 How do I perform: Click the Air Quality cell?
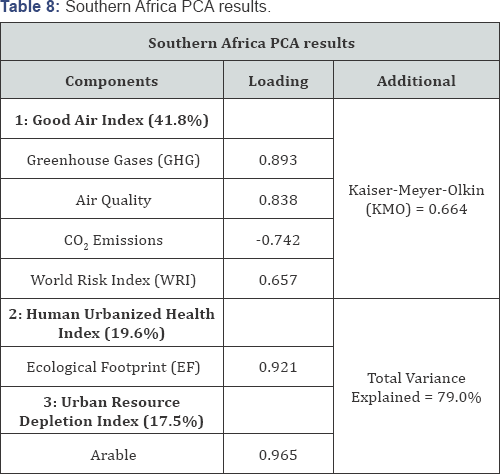click(112, 199)
